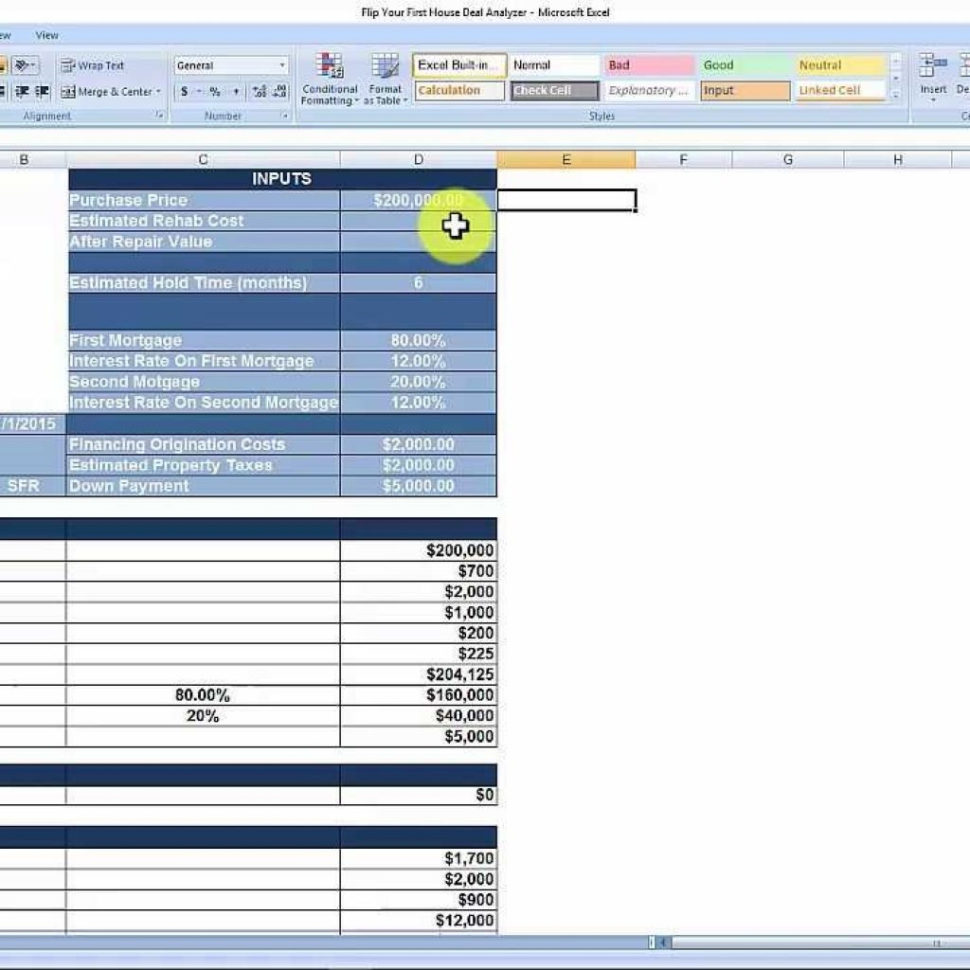Open Format as Table gallery
The width and height of the screenshot is (970, 970).
click(385, 79)
